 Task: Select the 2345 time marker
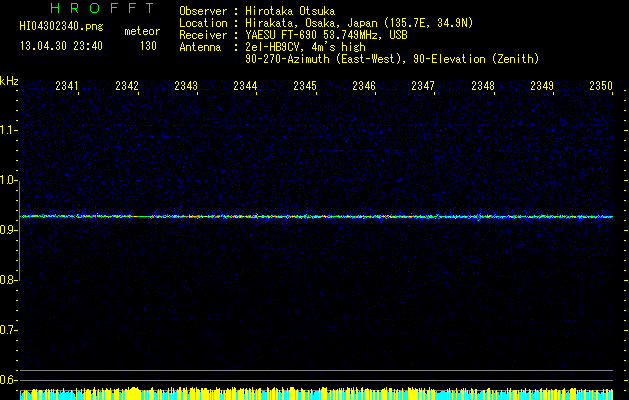305,86
